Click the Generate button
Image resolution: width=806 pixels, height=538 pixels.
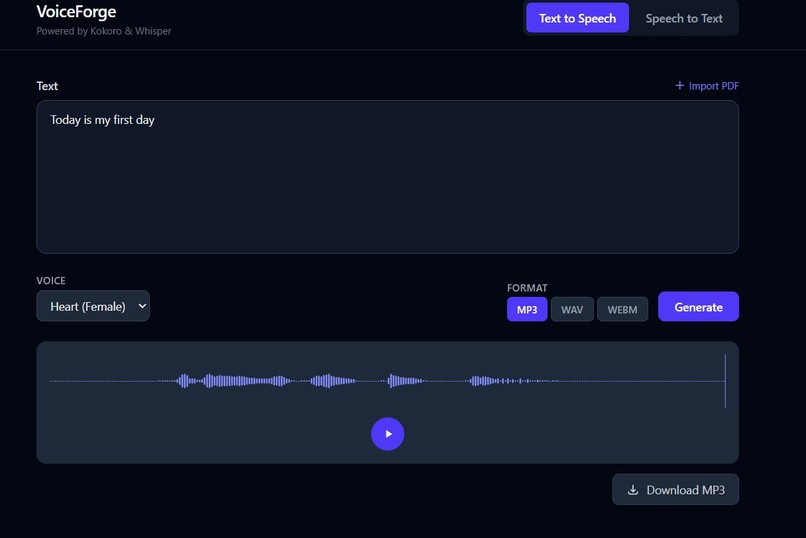[x=698, y=307]
